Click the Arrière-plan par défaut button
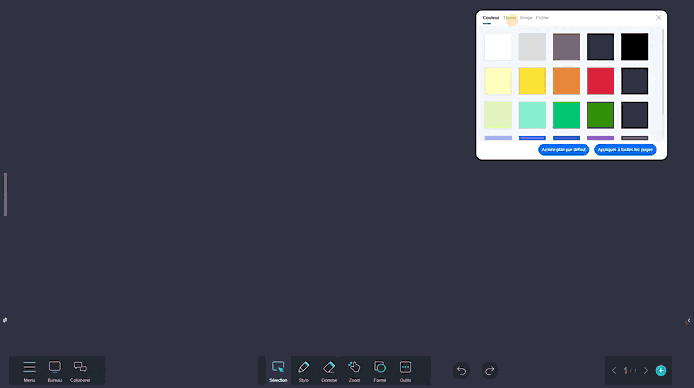This screenshot has width=694, height=388. click(563, 150)
